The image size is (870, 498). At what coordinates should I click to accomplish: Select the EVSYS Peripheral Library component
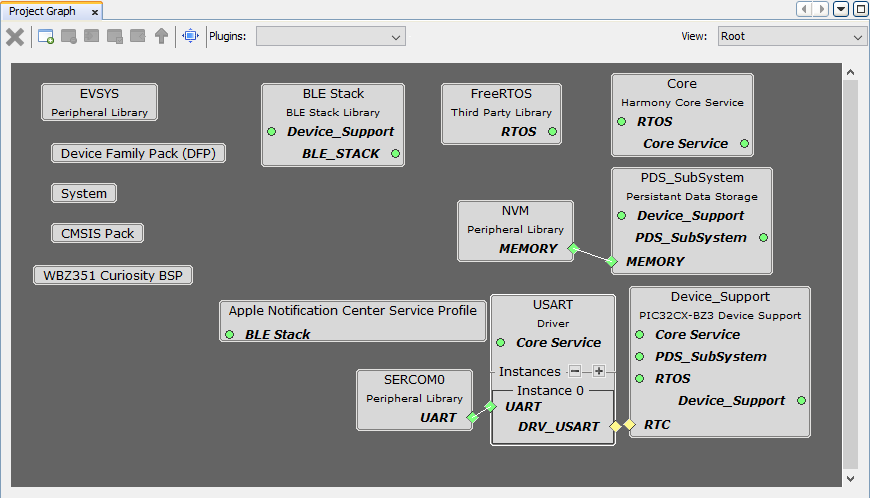(99, 102)
